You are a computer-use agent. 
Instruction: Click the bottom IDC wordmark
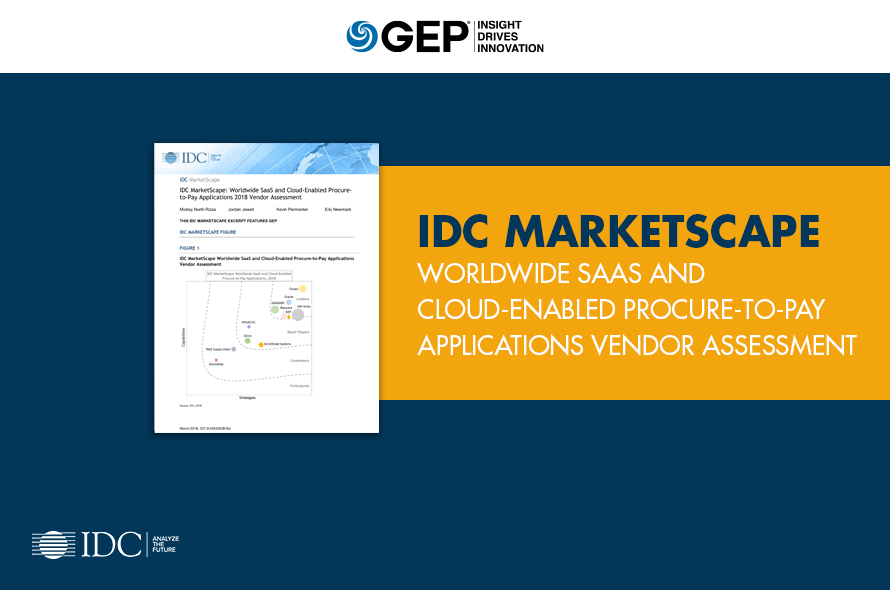click(111, 545)
